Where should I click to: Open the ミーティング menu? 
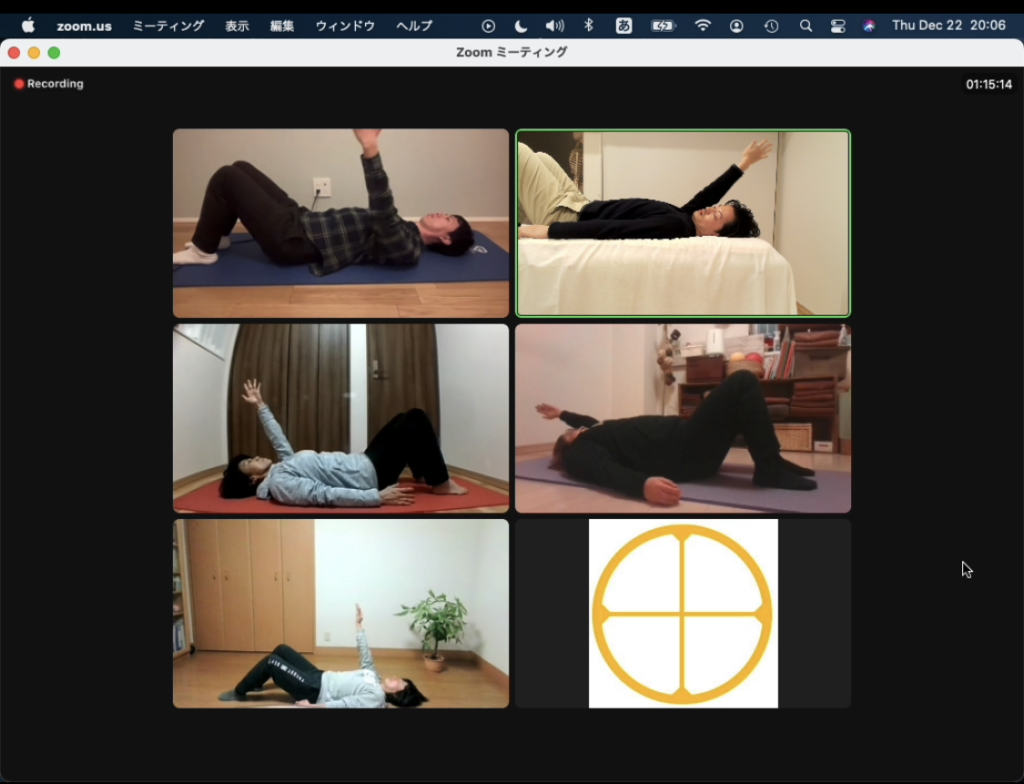tap(168, 26)
